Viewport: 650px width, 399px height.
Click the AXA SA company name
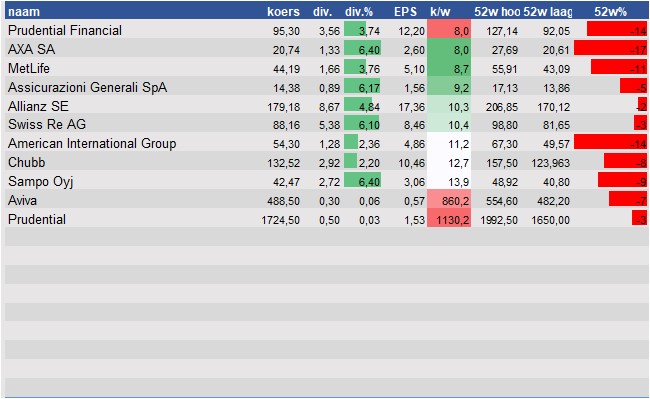click(32, 49)
